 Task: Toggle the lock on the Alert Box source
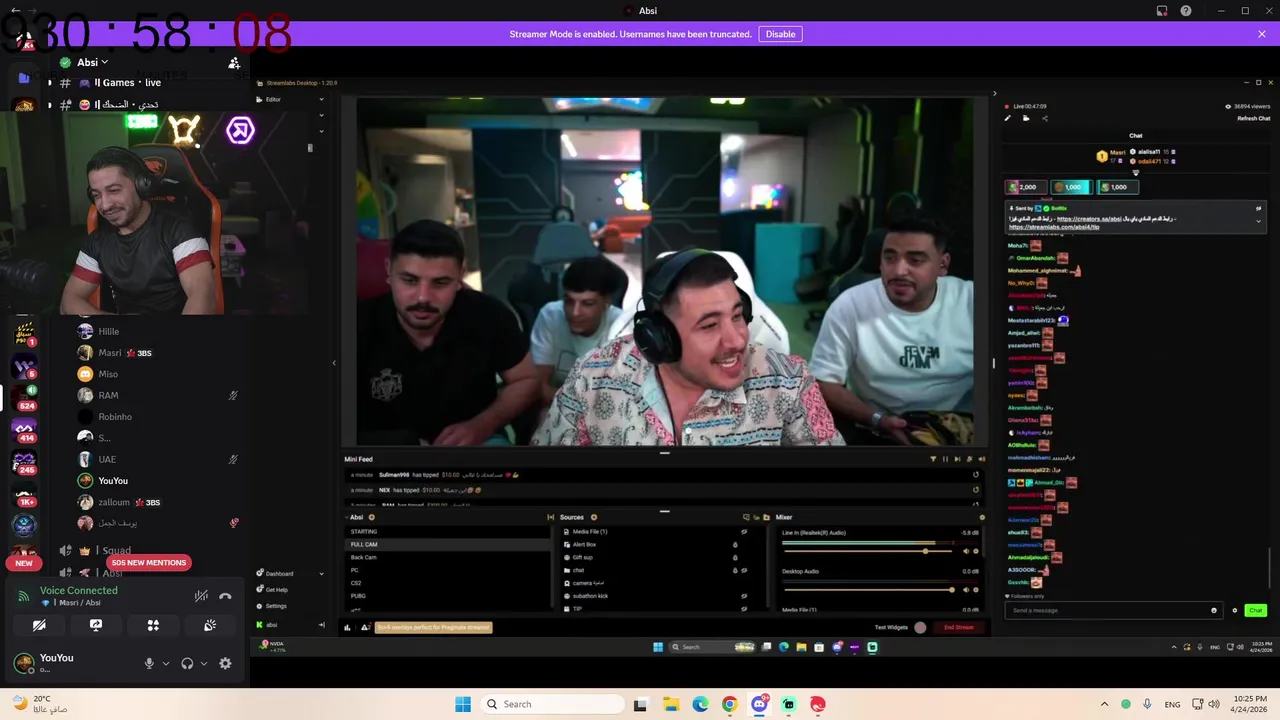pos(735,545)
